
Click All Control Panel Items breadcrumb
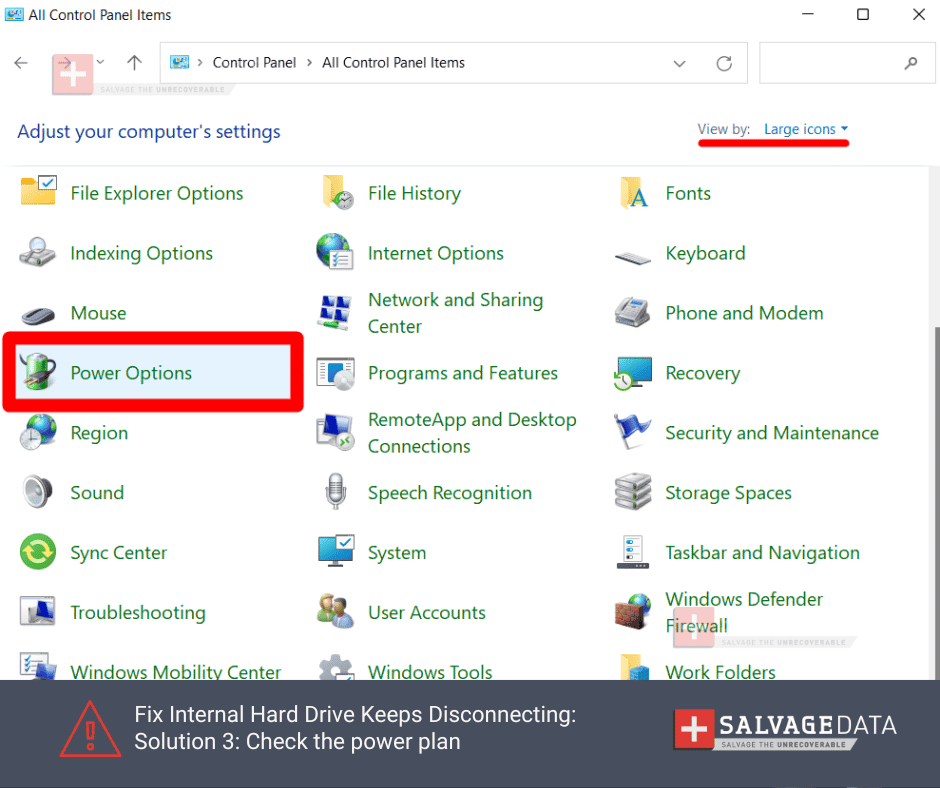pyautogui.click(x=393, y=62)
